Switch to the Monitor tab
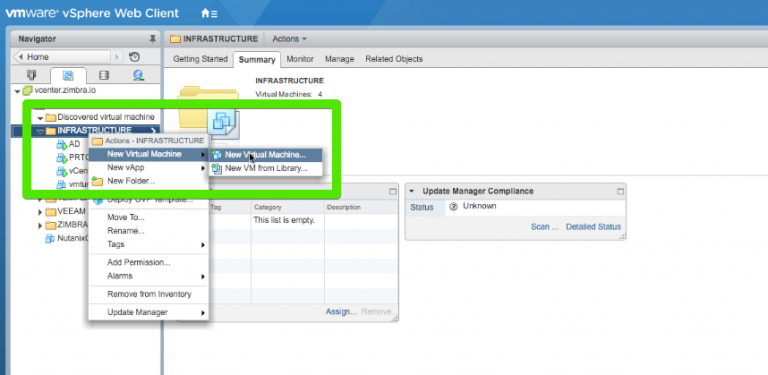 tap(300, 59)
